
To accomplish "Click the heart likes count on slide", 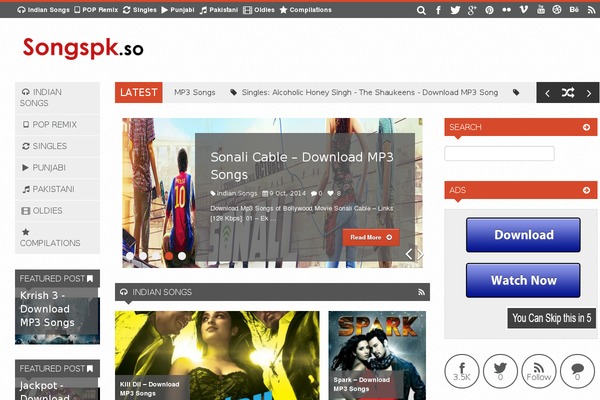I will (x=334, y=194).
